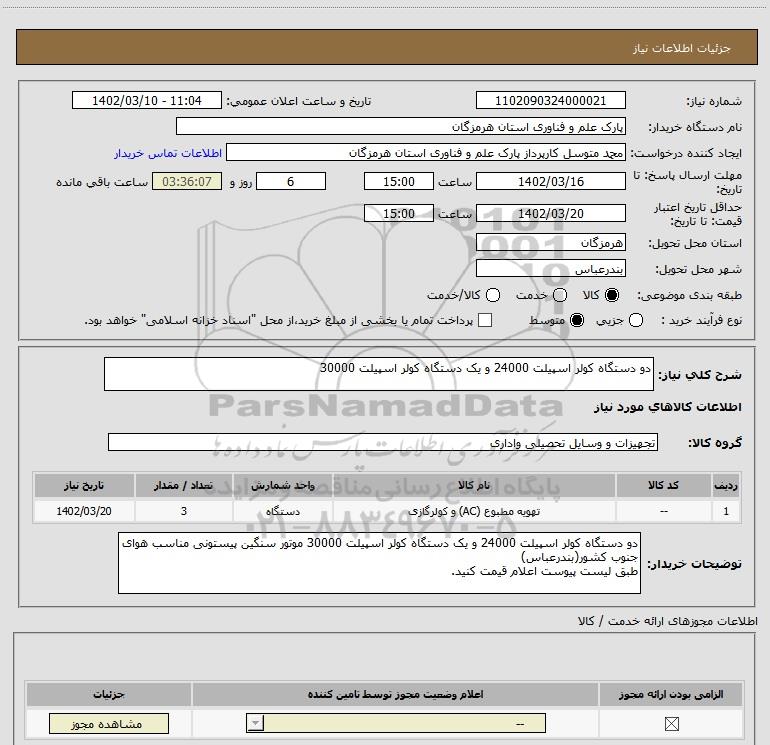
Task: Click the response deadline time 15:00 field
Action: [x=399, y=181]
